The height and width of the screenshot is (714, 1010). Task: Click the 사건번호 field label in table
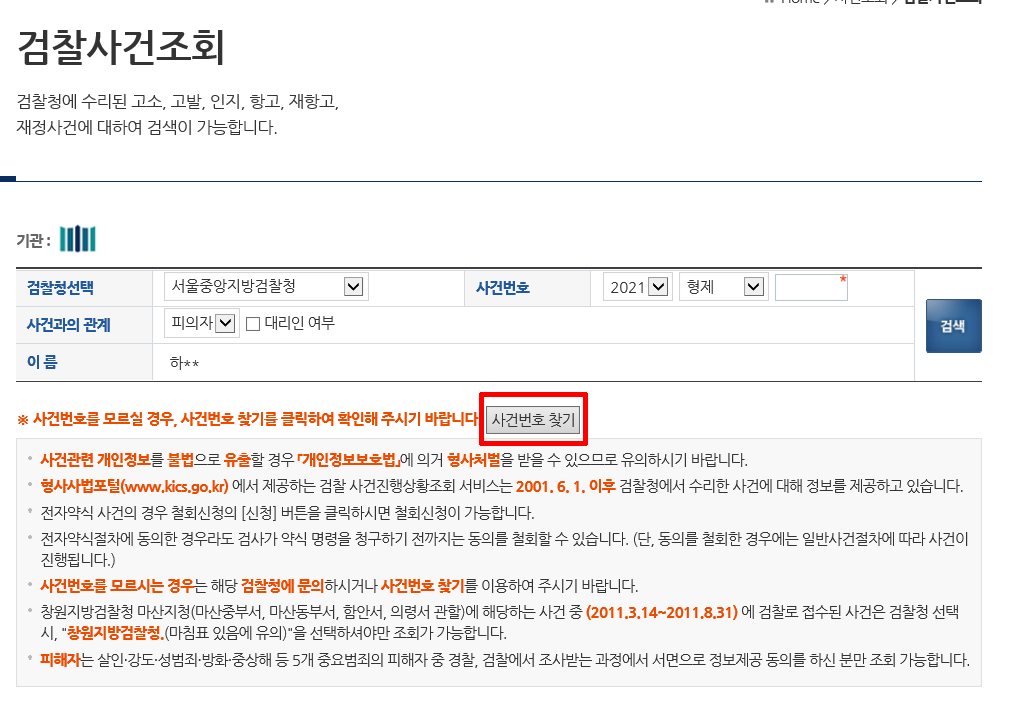point(502,288)
